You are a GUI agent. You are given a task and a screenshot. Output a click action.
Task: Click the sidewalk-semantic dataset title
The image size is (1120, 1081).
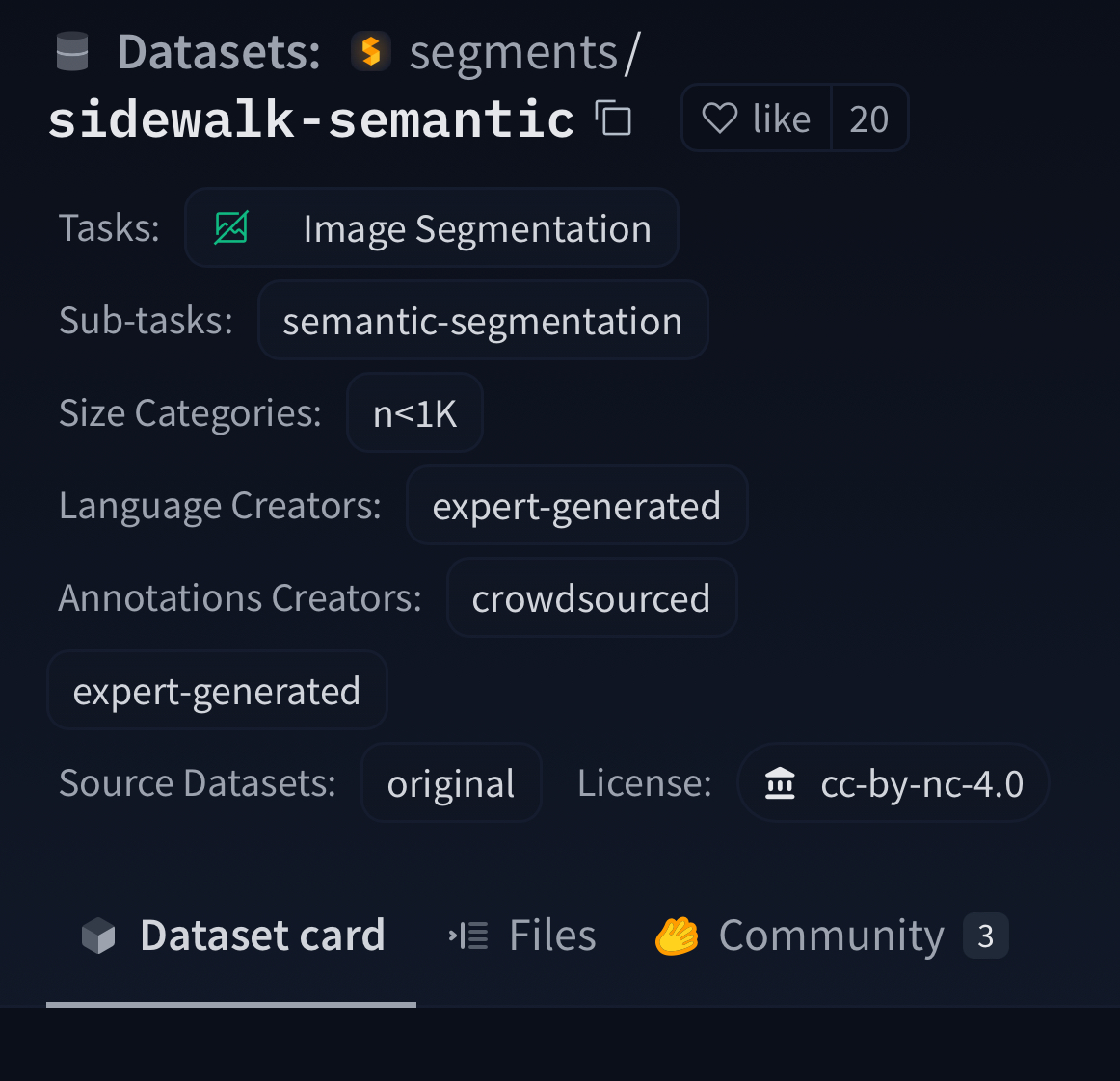point(311,119)
